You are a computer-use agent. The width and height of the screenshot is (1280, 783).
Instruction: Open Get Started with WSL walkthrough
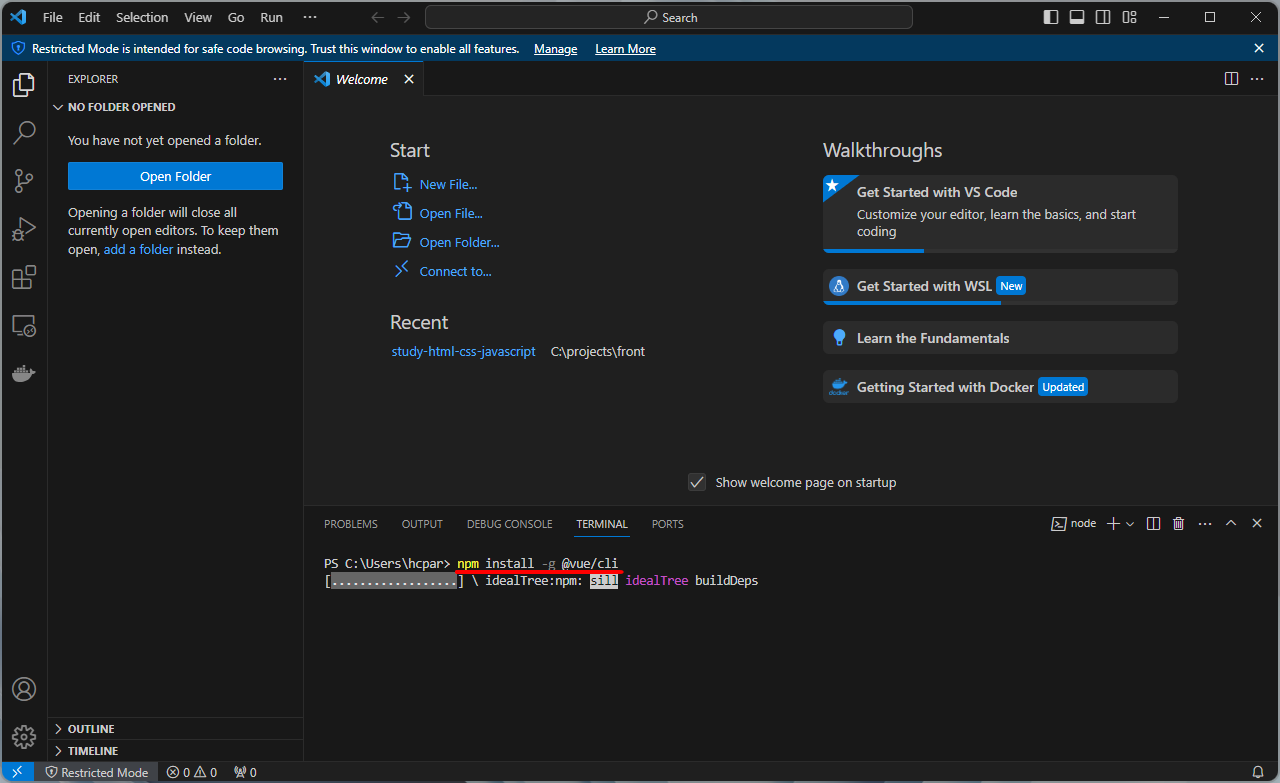click(1000, 286)
